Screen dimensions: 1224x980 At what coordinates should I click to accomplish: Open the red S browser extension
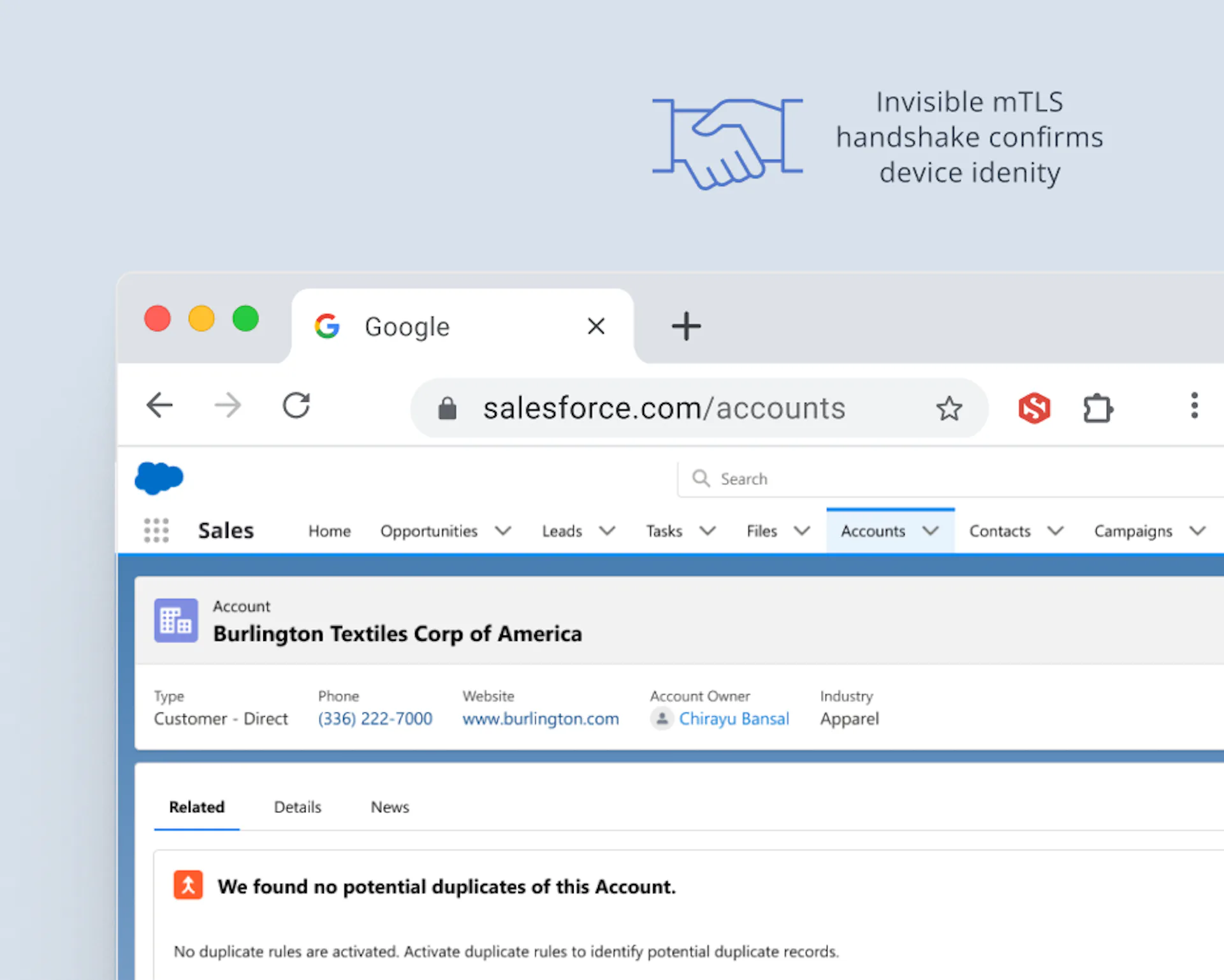tap(1034, 408)
